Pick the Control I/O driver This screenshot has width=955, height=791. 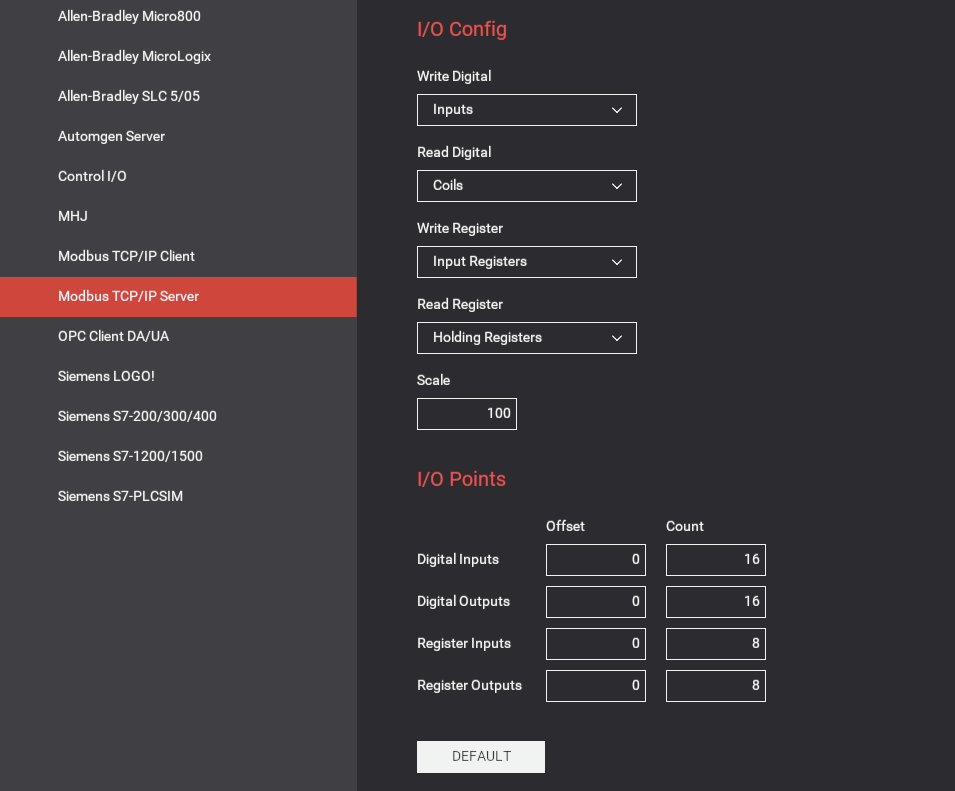(178, 176)
